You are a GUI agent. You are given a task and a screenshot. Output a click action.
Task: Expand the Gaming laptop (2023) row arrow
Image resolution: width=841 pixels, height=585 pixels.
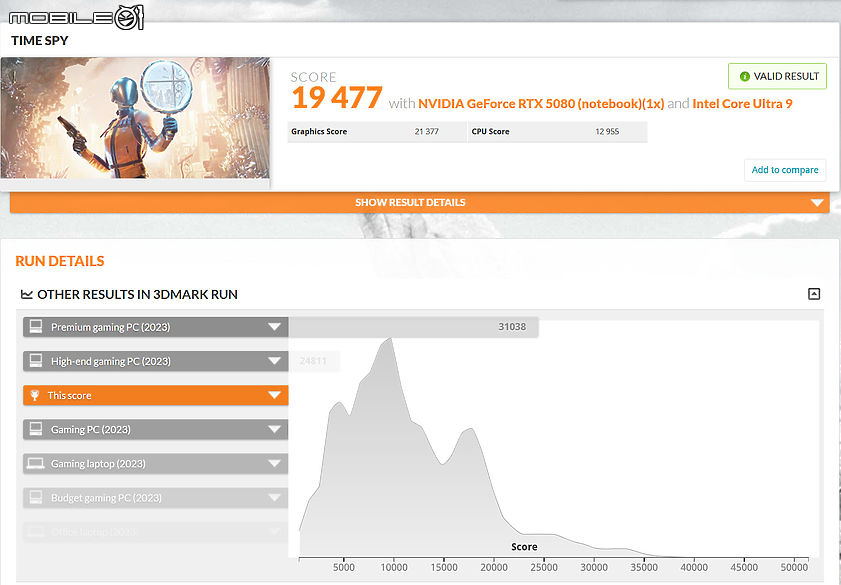click(274, 463)
